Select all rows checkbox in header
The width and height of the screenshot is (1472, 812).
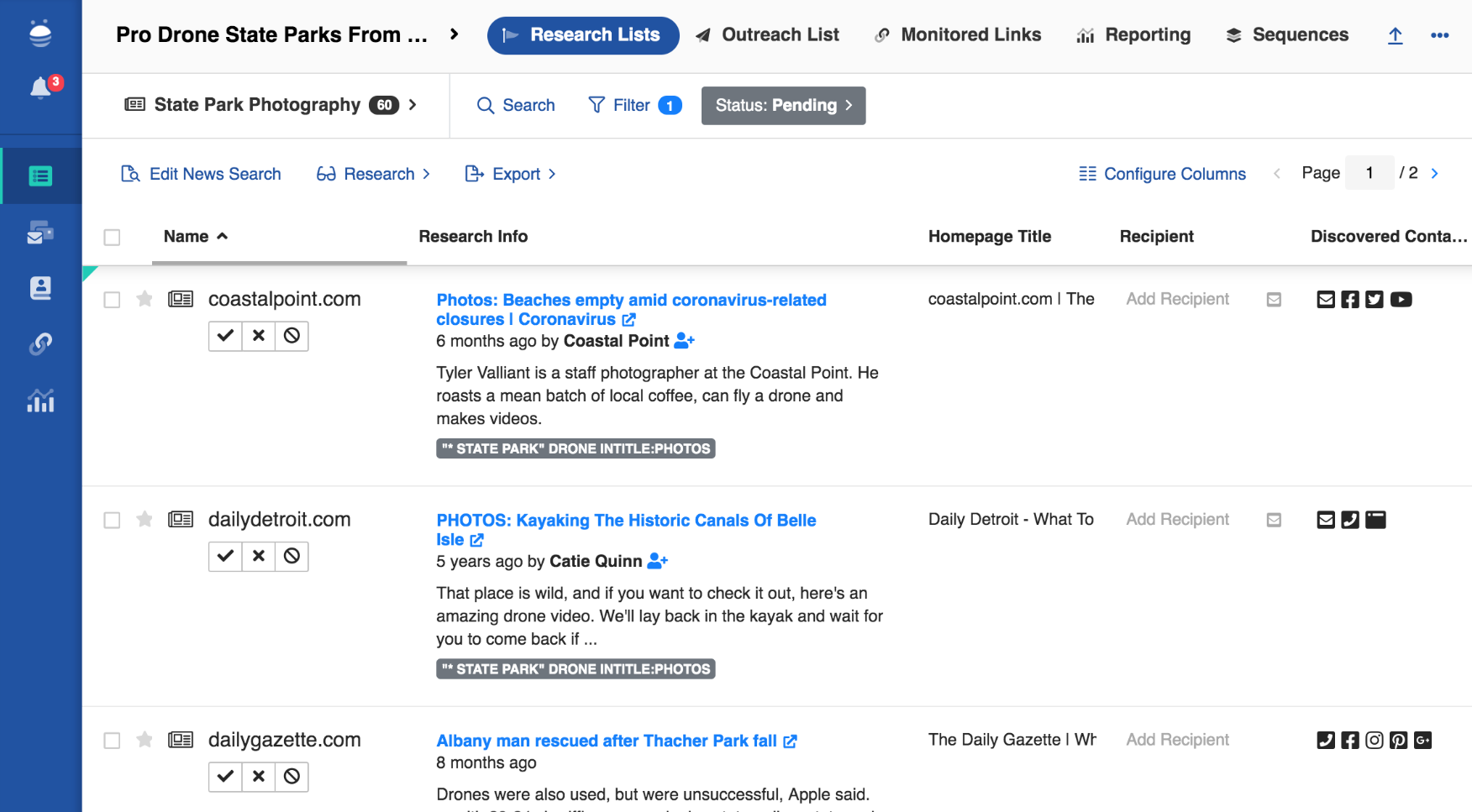pyautogui.click(x=112, y=238)
